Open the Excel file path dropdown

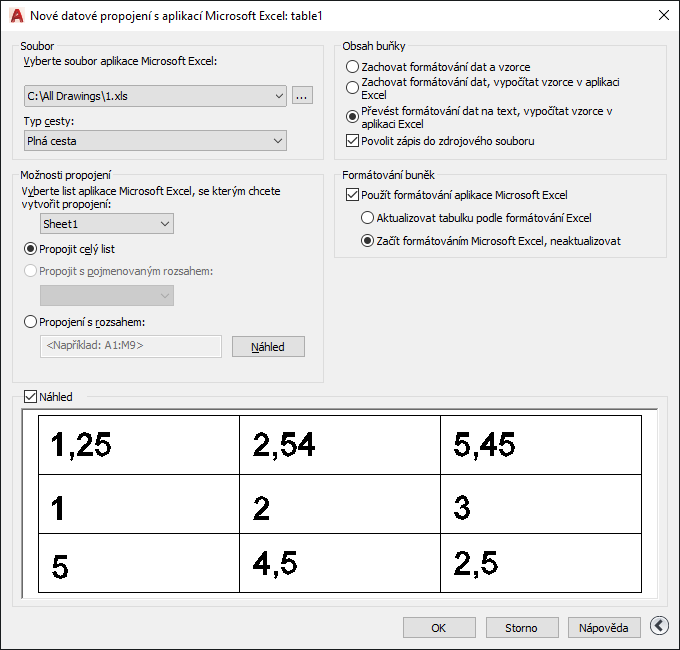155,96
